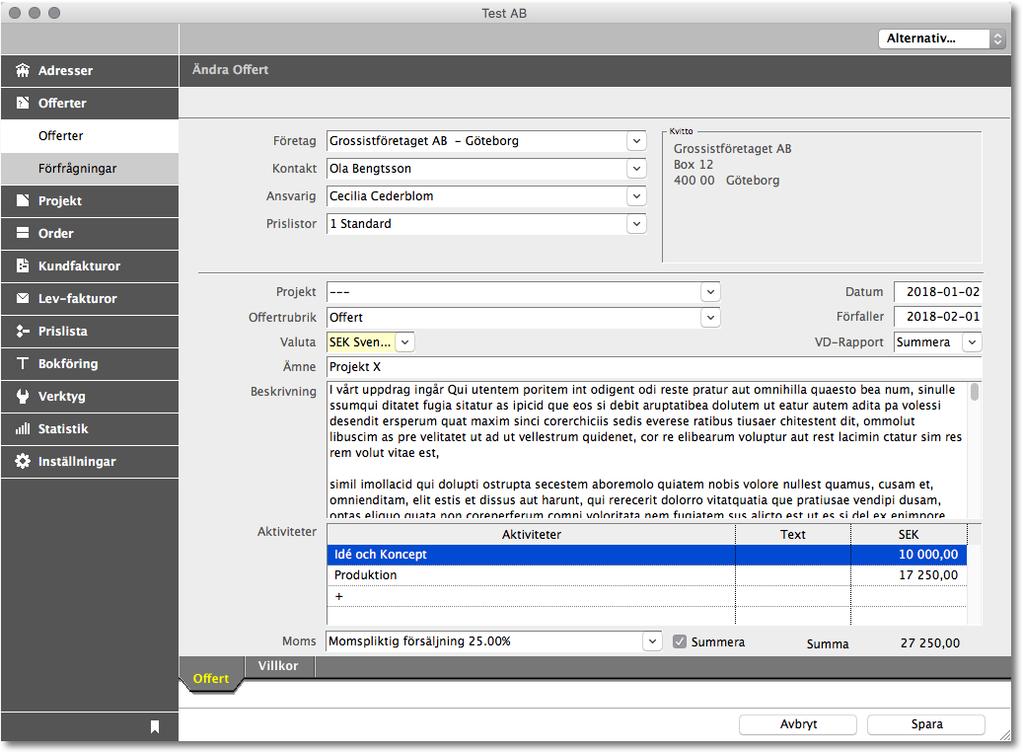1023x752 pixels.
Task: Click the Ämne field containing Projekt X
Action: tap(654, 367)
